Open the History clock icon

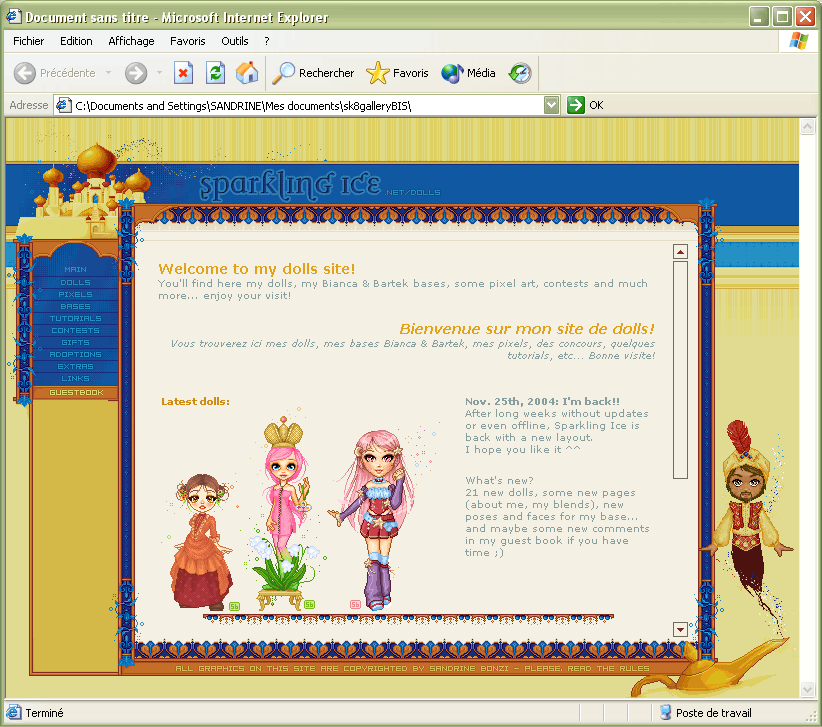pyautogui.click(x=520, y=73)
